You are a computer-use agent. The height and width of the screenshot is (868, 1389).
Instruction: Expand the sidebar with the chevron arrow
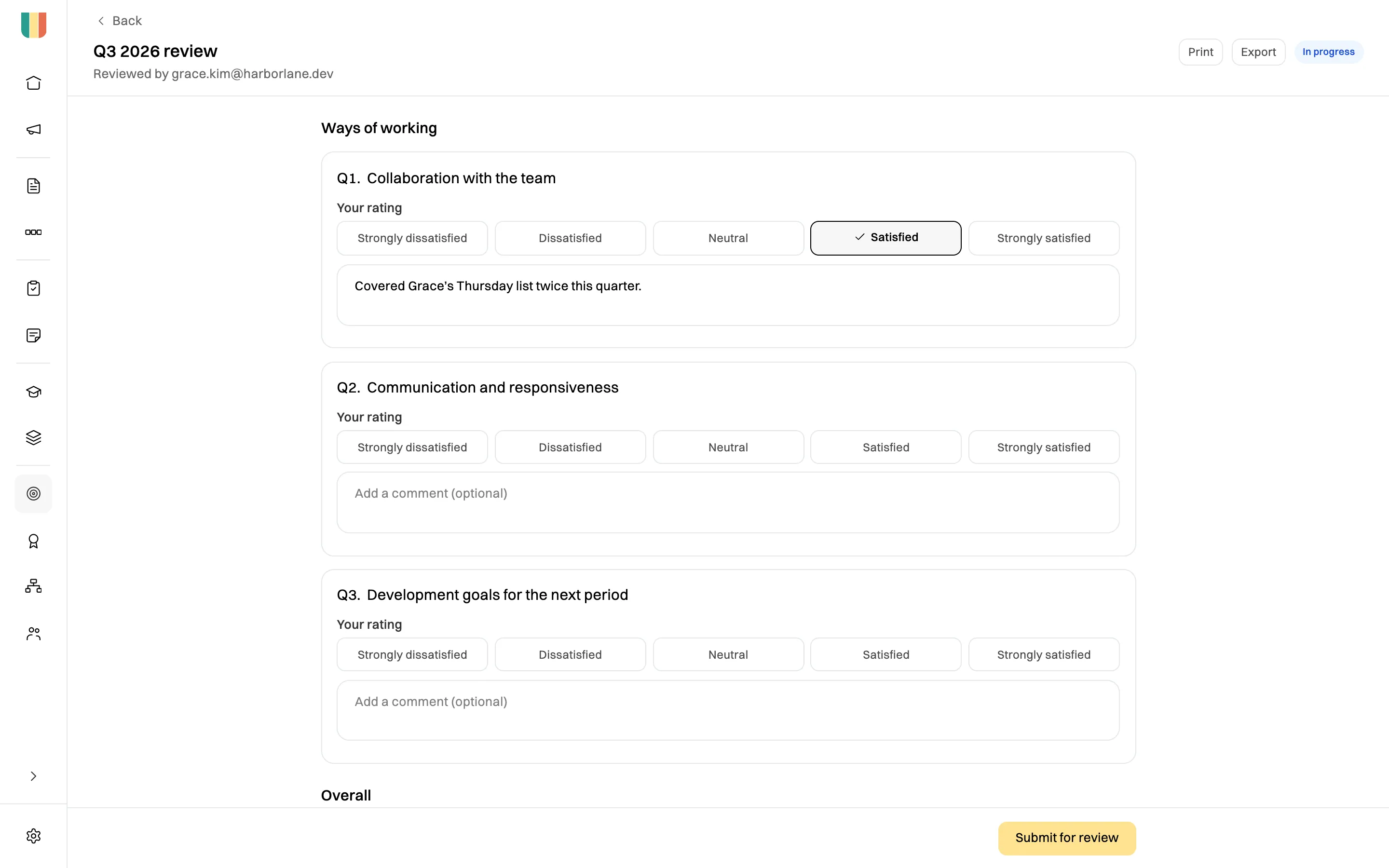(33, 776)
